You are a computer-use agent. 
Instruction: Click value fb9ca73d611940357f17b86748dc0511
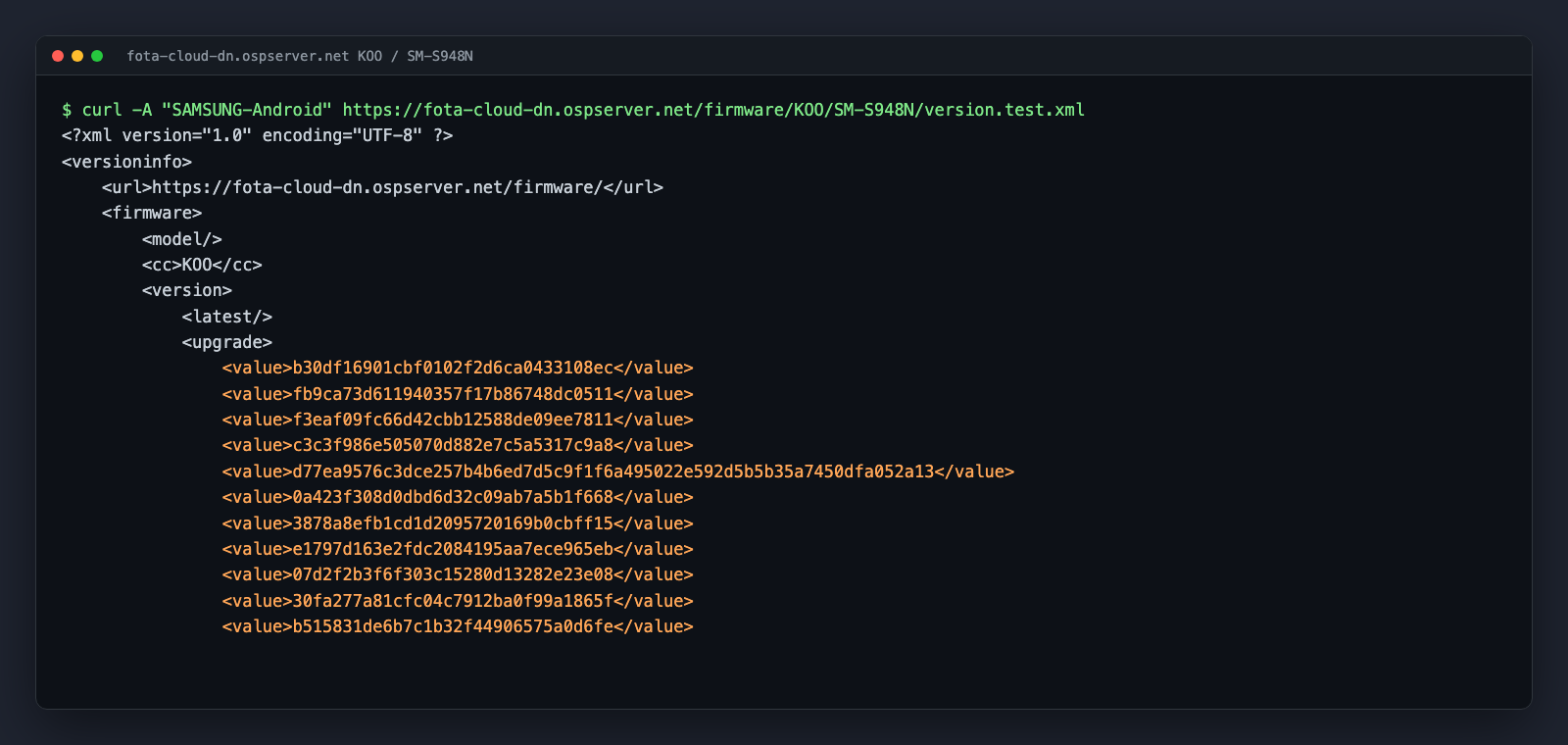coord(458,394)
